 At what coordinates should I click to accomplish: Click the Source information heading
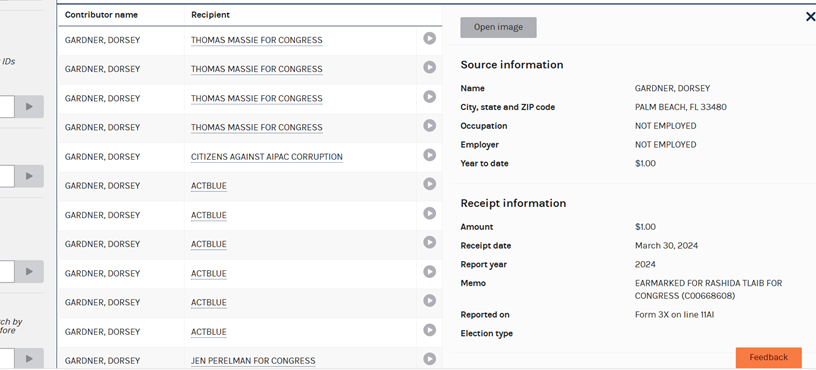click(512, 65)
